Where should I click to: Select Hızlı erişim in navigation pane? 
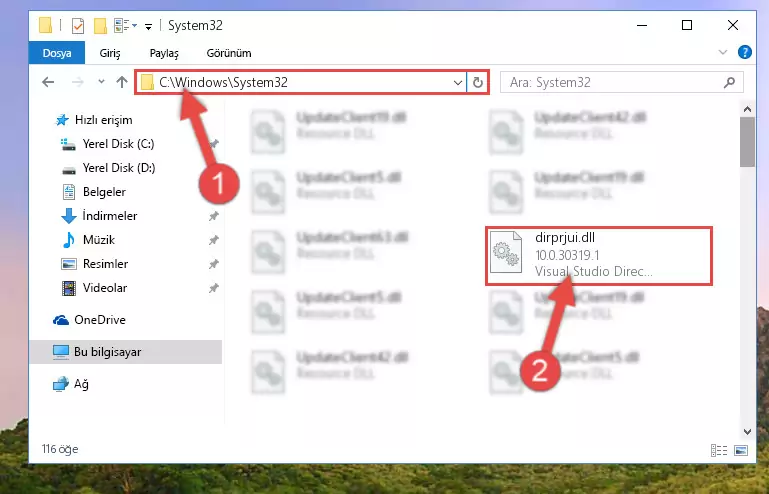point(103,120)
